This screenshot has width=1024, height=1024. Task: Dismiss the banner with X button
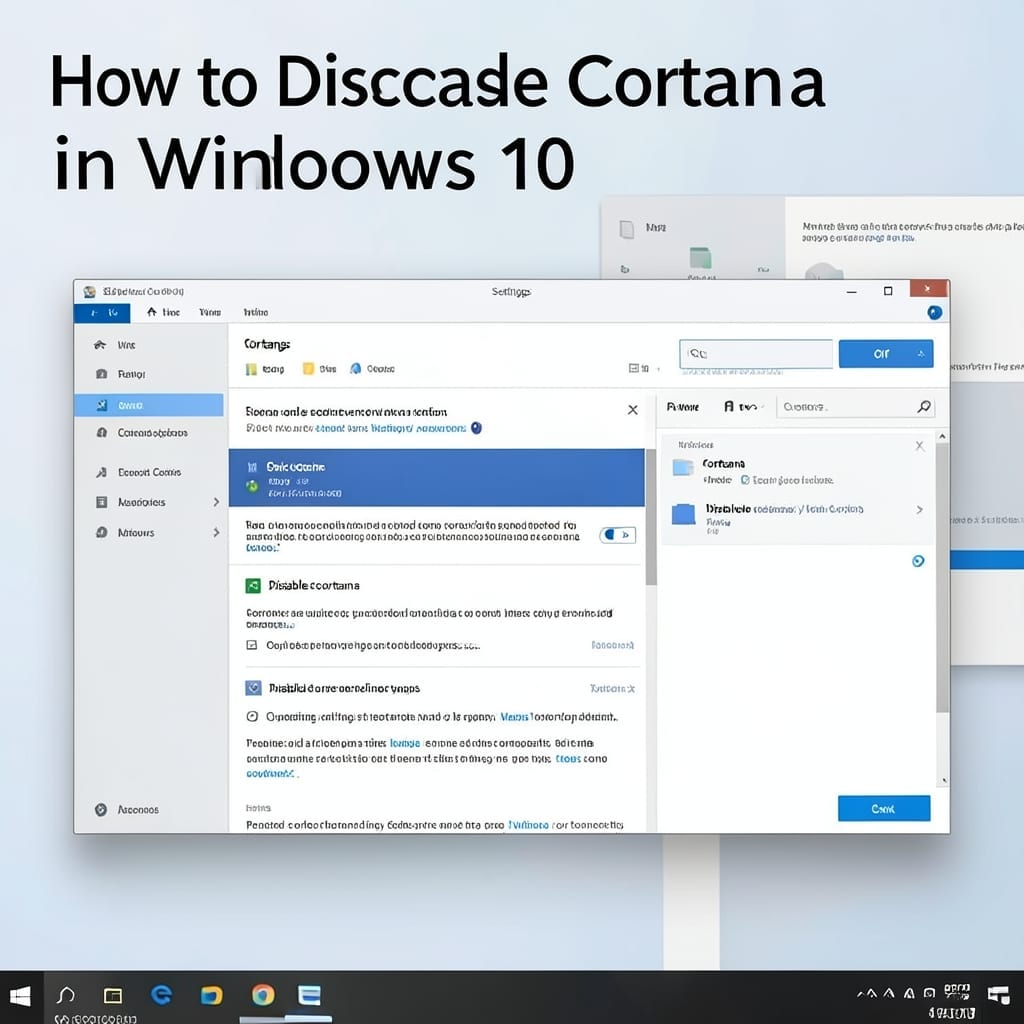[x=632, y=410]
